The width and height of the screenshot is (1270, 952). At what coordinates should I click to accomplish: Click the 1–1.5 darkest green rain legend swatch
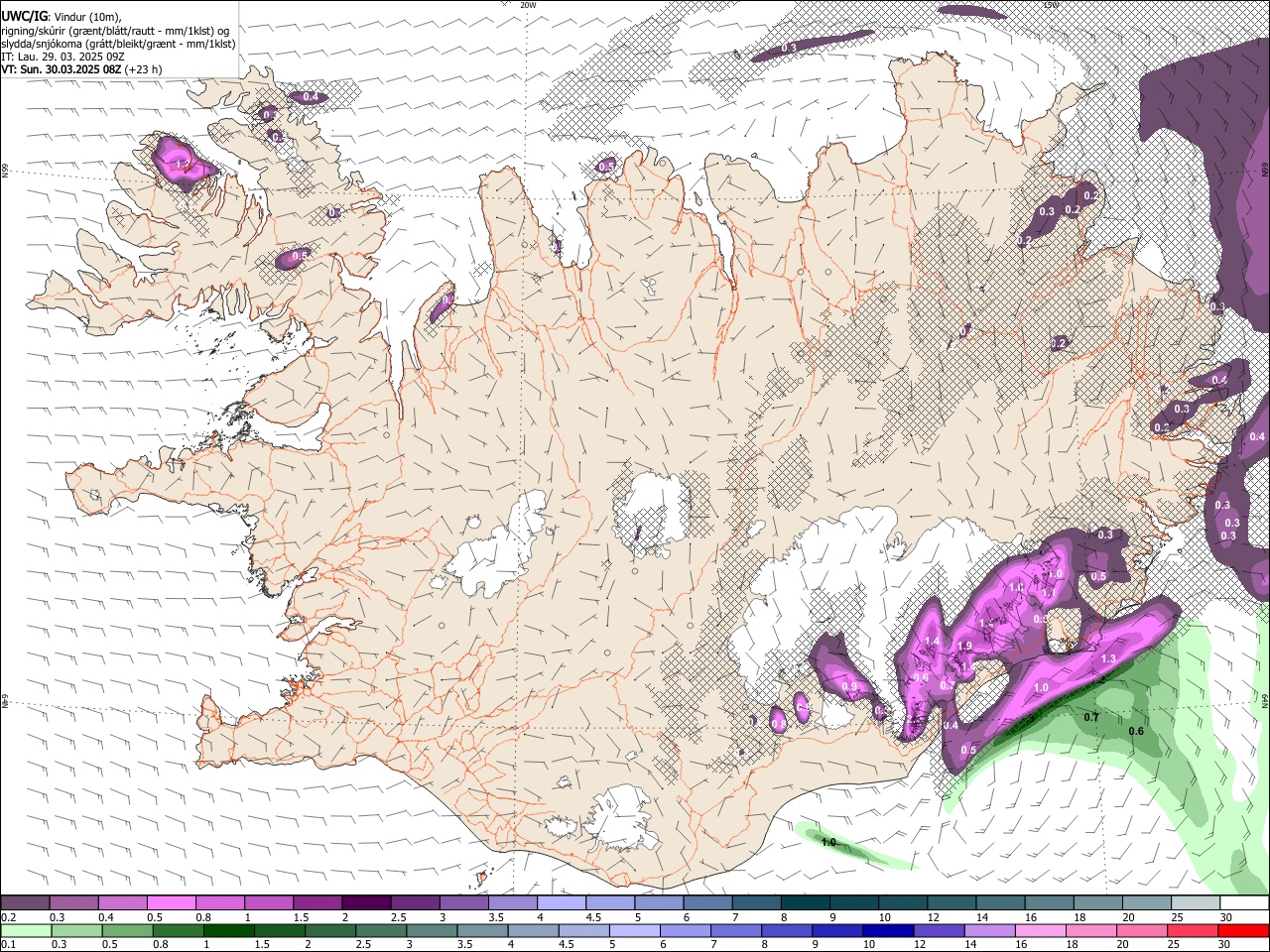[228, 930]
